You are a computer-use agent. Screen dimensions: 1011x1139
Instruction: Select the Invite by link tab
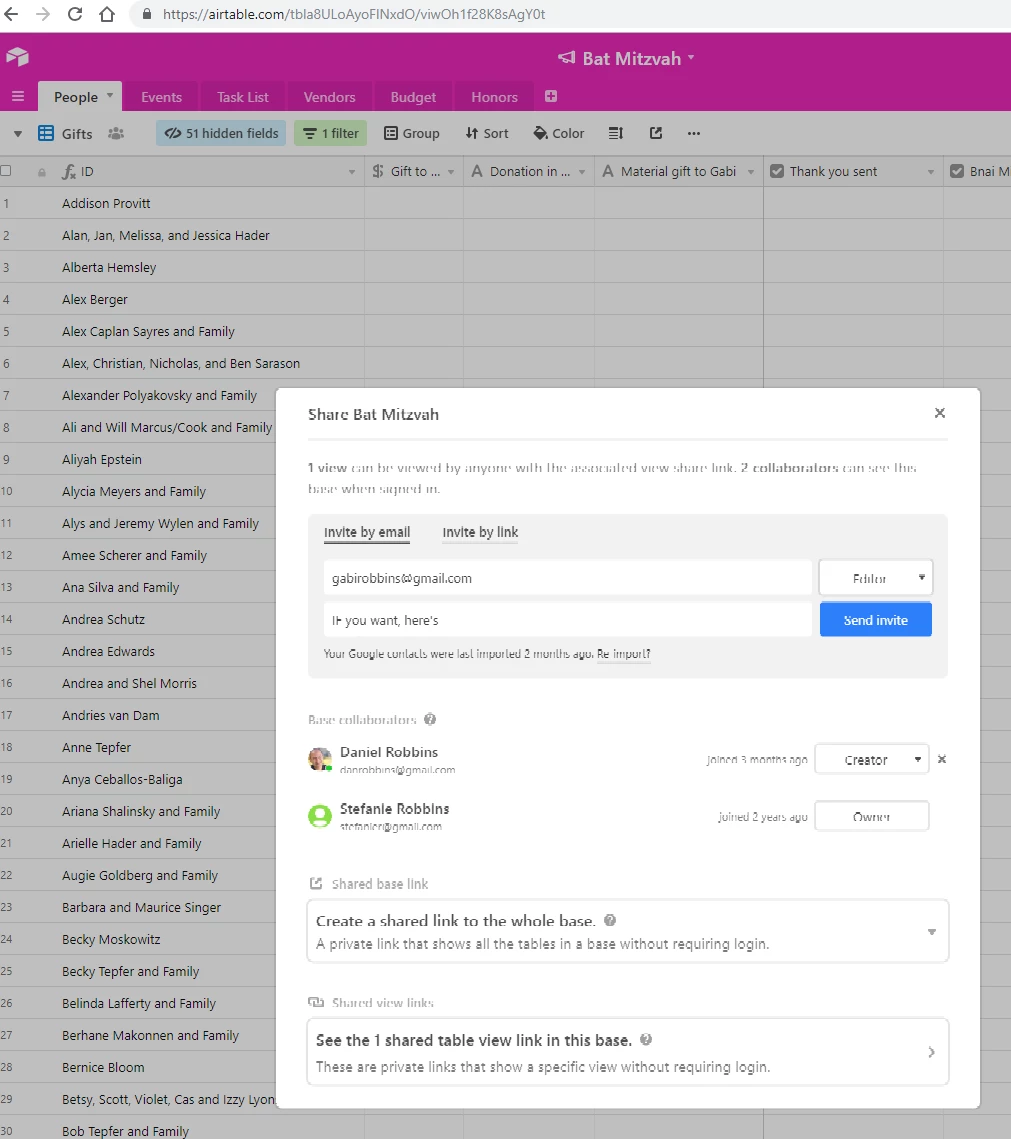tap(480, 532)
